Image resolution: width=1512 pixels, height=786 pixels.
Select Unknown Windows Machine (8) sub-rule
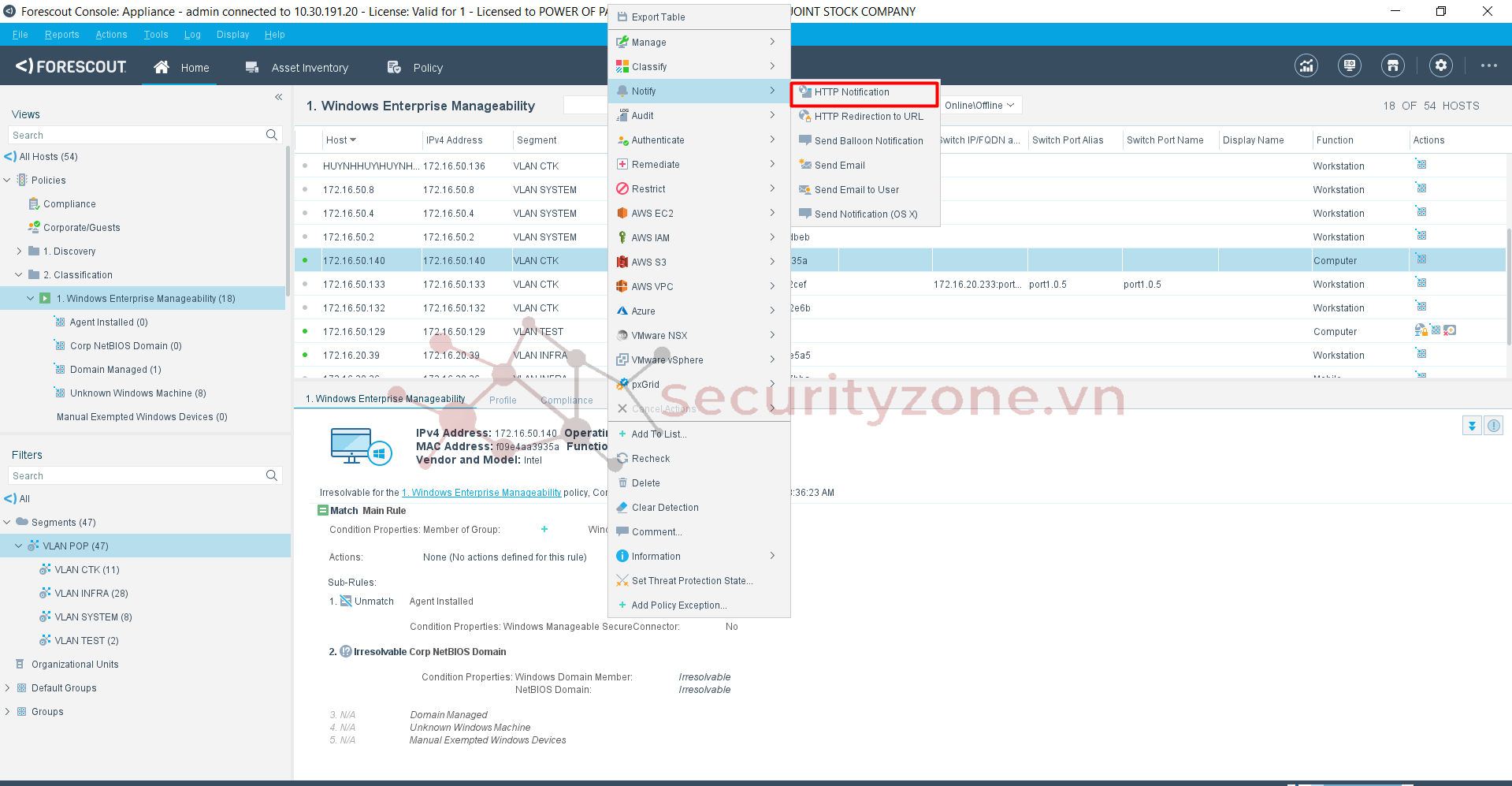pos(138,393)
